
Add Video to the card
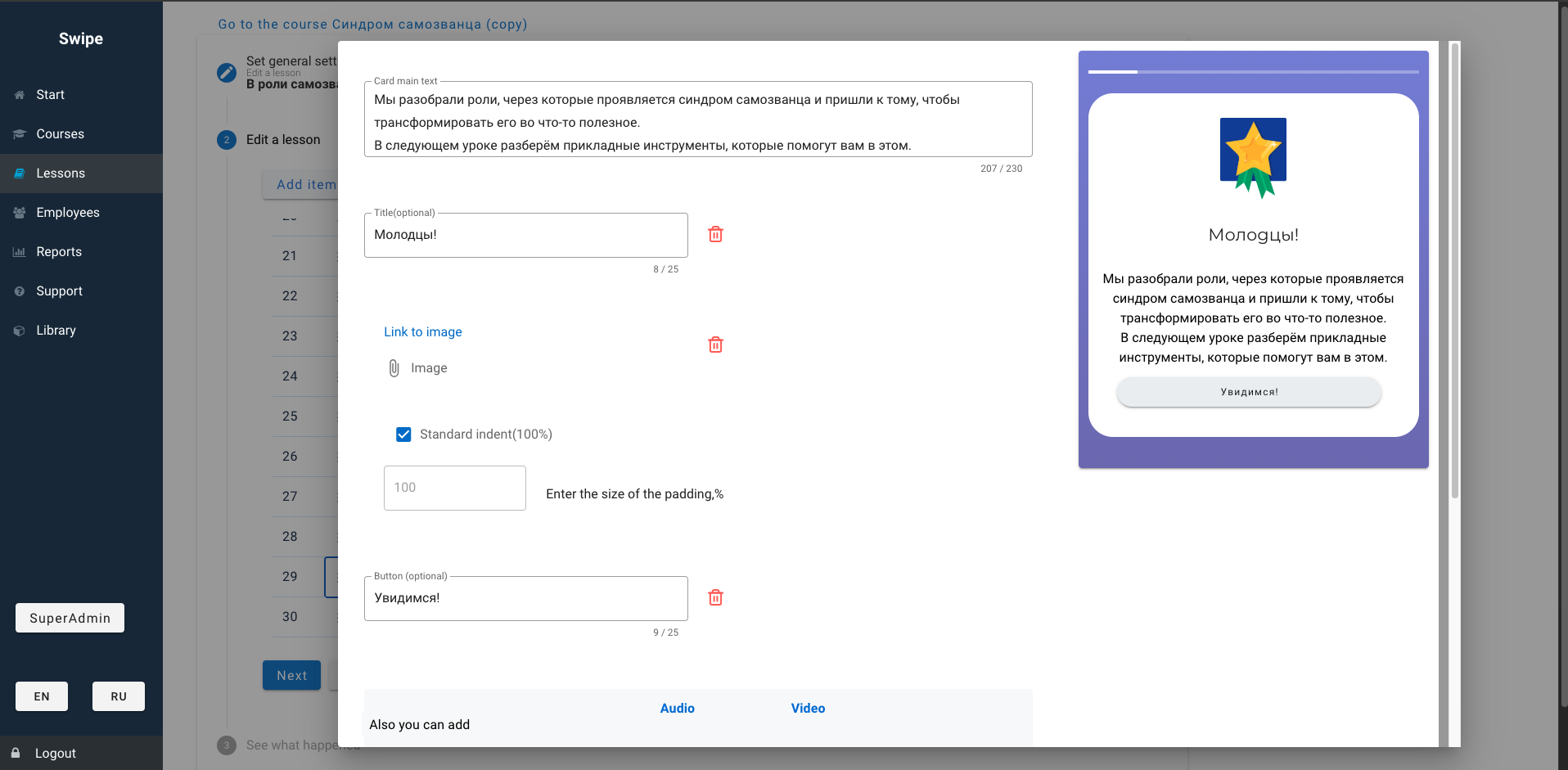pos(808,709)
